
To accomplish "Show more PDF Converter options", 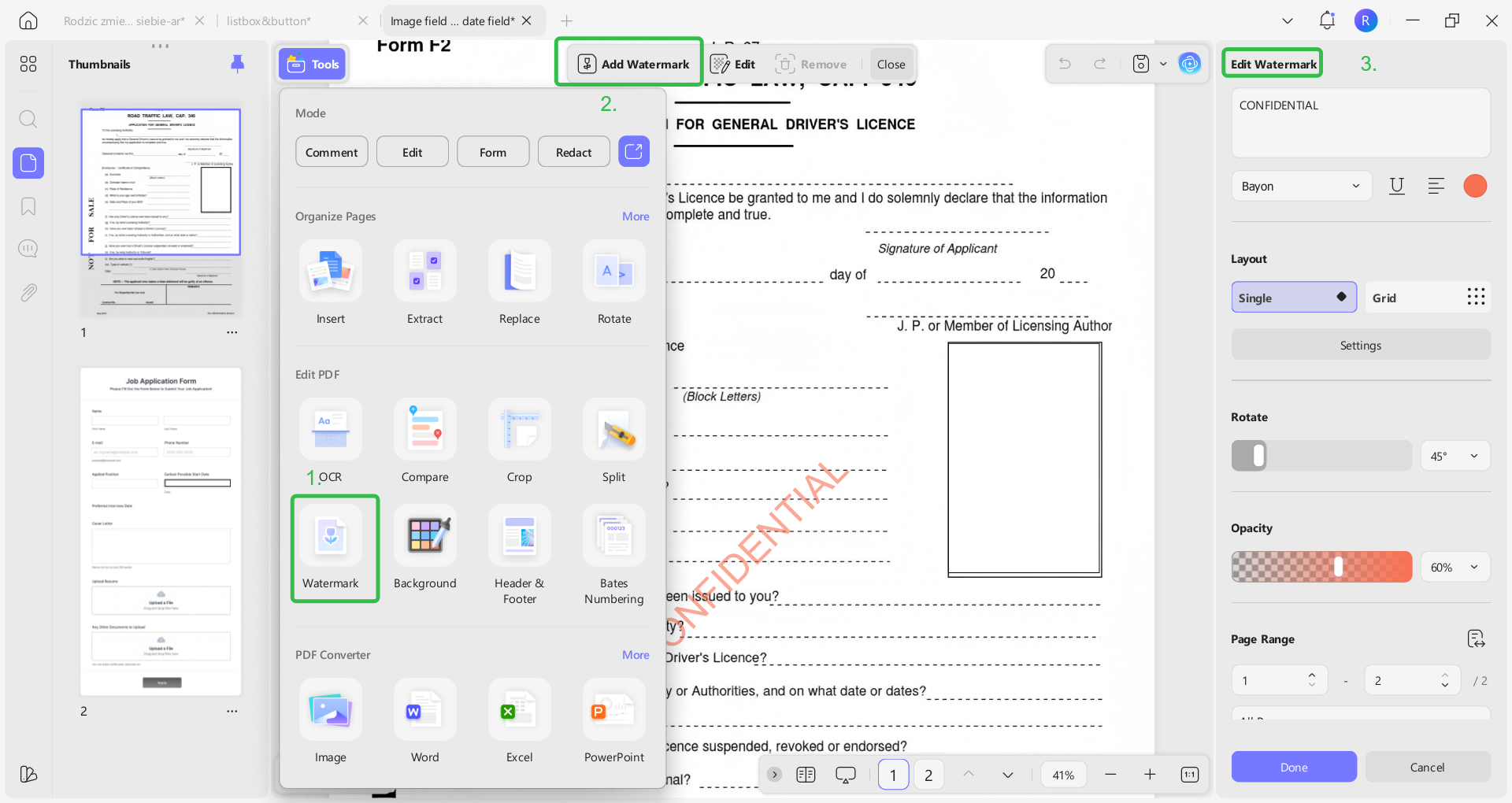I will (636, 655).
